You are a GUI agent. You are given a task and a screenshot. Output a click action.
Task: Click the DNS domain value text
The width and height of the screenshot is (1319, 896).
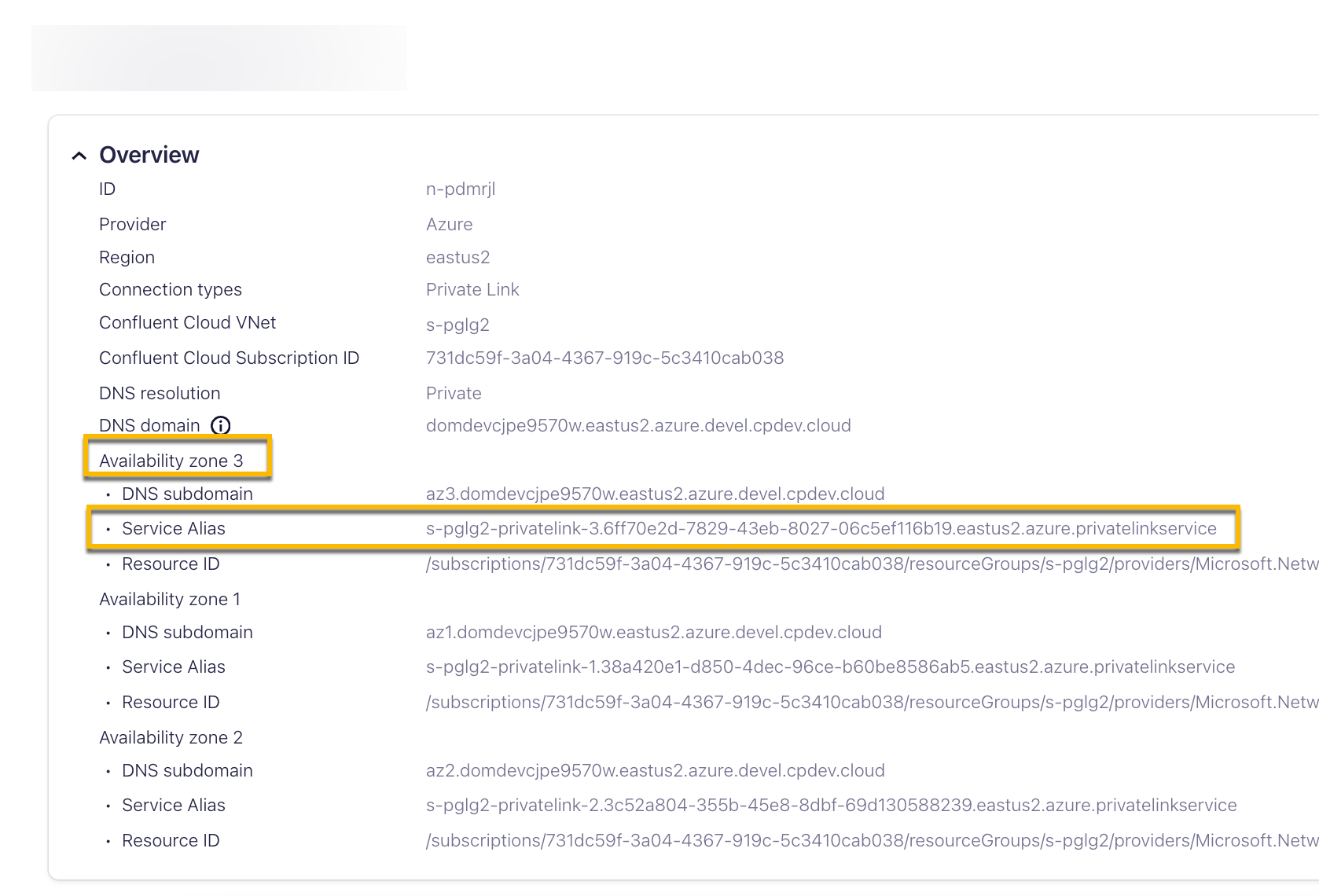coord(637,425)
